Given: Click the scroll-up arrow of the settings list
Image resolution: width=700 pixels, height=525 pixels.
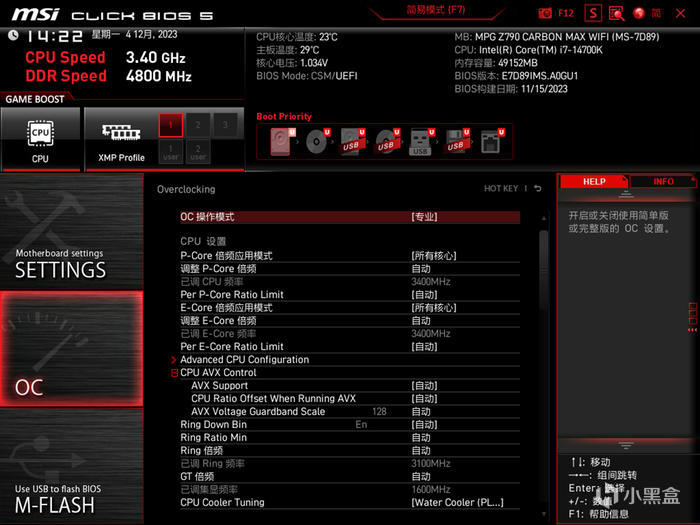Looking at the screenshot, I should (x=543, y=218).
